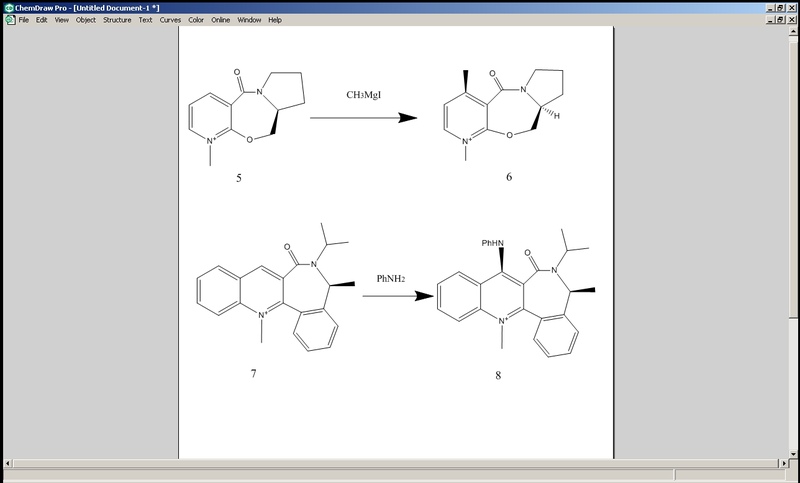Click the ChemDraw app icon in title bar

[9, 8]
